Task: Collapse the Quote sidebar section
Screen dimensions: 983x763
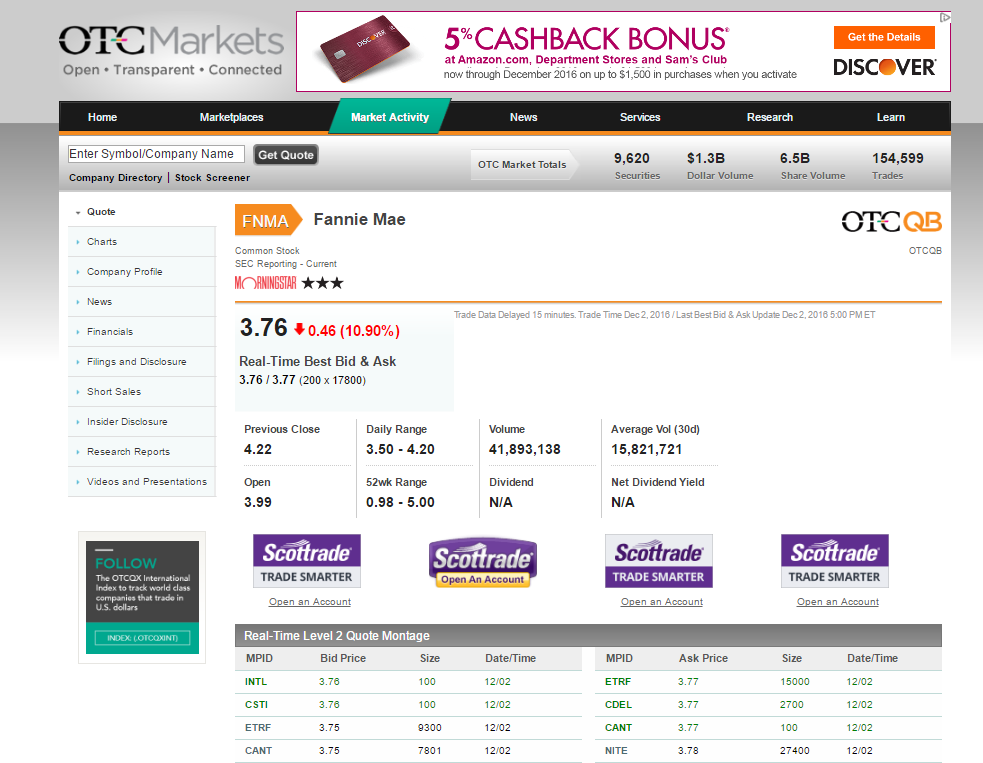Action: point(78,212)
